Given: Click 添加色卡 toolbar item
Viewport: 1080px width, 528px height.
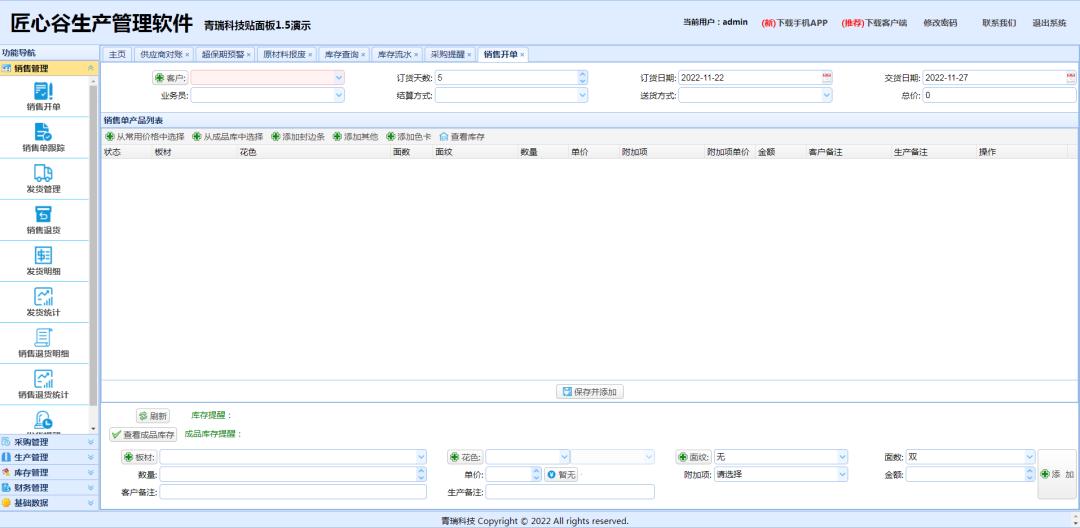Looking at the screenshot, I should point(408,137).
